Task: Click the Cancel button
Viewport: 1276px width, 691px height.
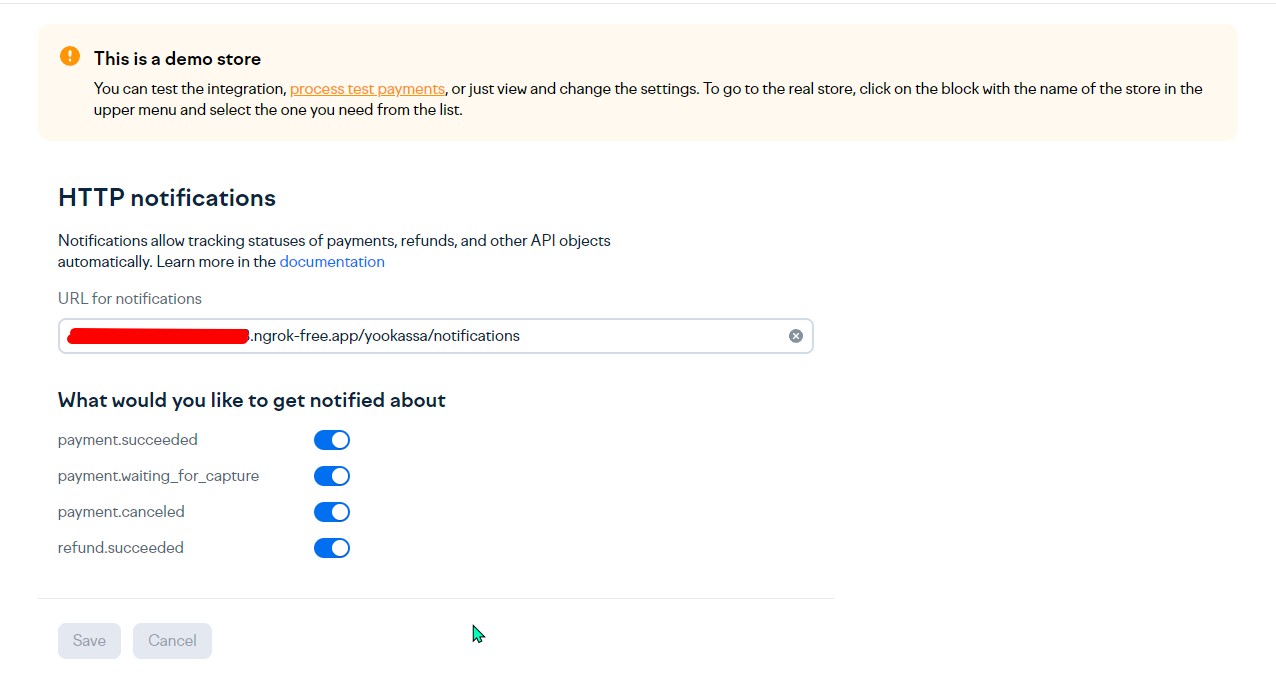Action: click(172, 641)
